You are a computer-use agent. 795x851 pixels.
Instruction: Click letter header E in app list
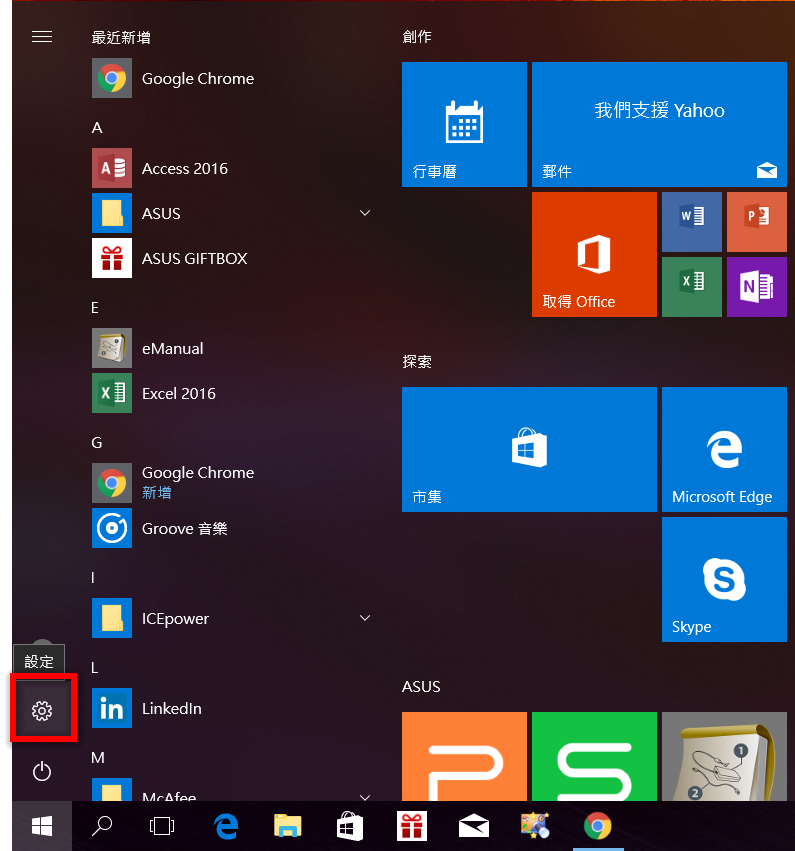pyautogui.click(x=95, y=308)
